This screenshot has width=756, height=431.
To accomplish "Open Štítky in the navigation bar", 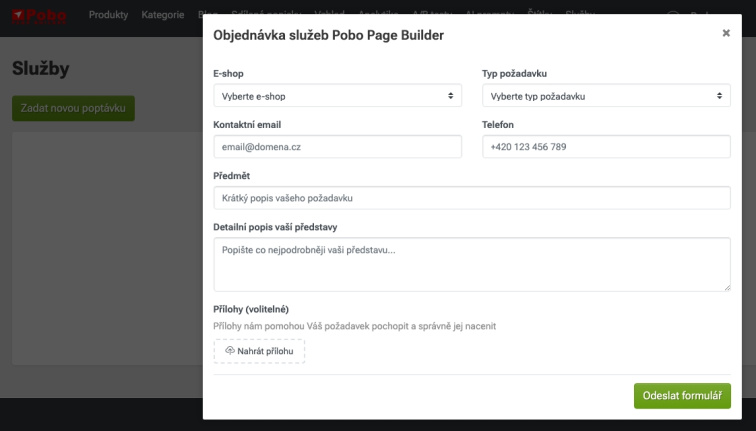I will click(x=537, y=15).
